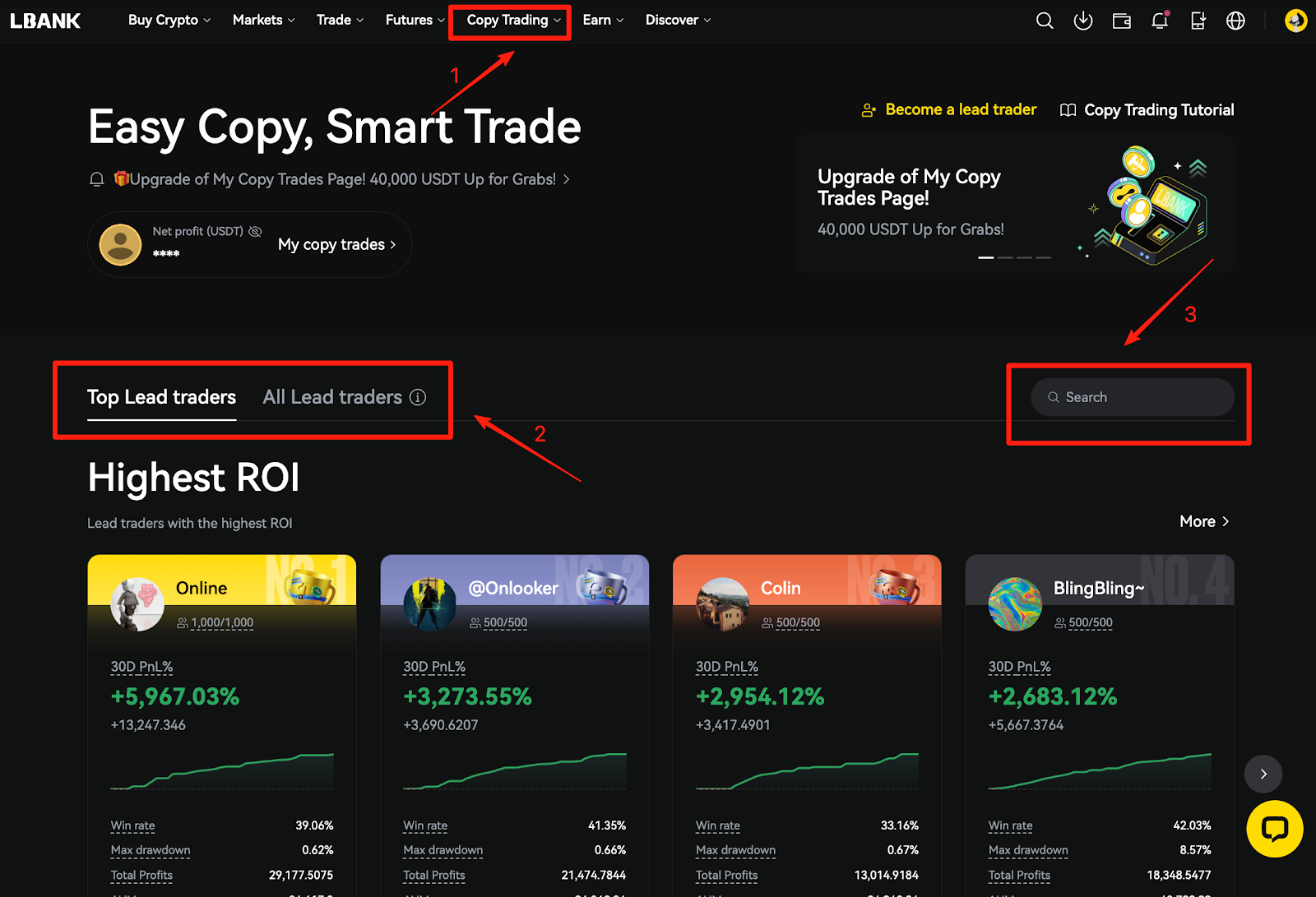This screenshot has height=897, width=1316.
Task: Switch to All Lead traders tab
Action: point(332,397)
